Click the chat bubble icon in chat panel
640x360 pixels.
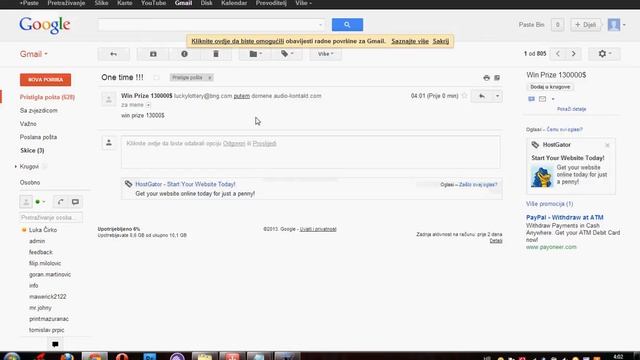(x=75, y=202)
